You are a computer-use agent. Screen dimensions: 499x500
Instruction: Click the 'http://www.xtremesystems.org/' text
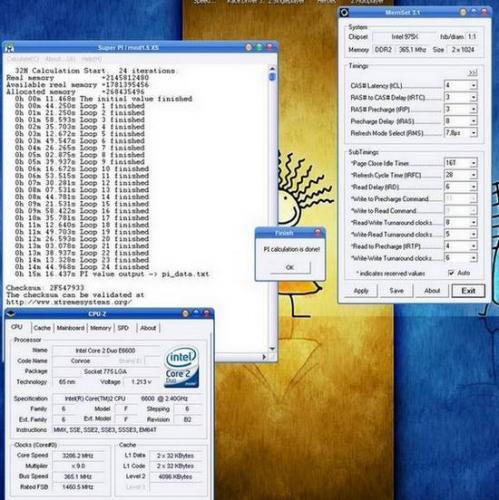coord(69,302)
